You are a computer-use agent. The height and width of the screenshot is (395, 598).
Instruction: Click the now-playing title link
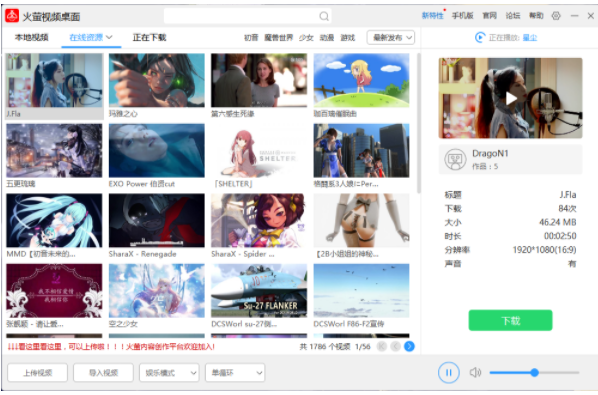pos(530,38)
